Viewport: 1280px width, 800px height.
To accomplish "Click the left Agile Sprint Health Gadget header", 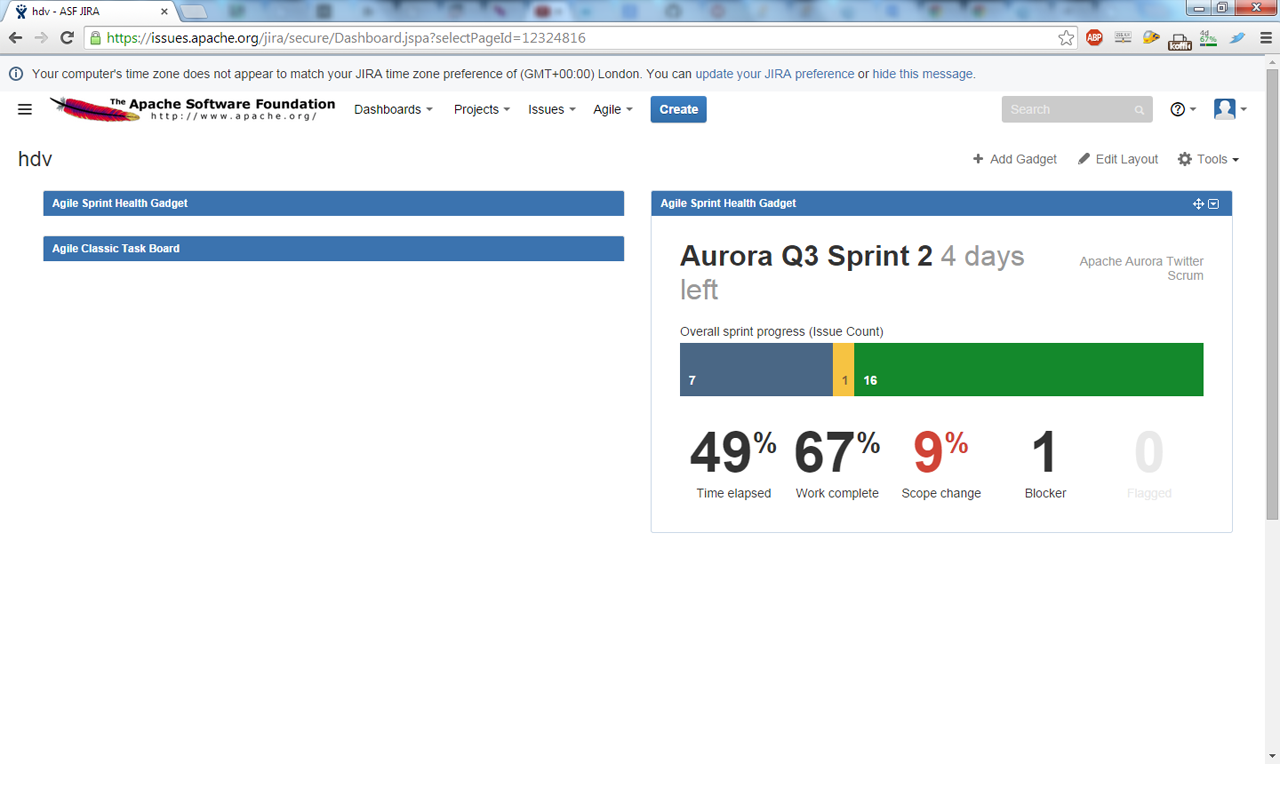I will point(333,203).
